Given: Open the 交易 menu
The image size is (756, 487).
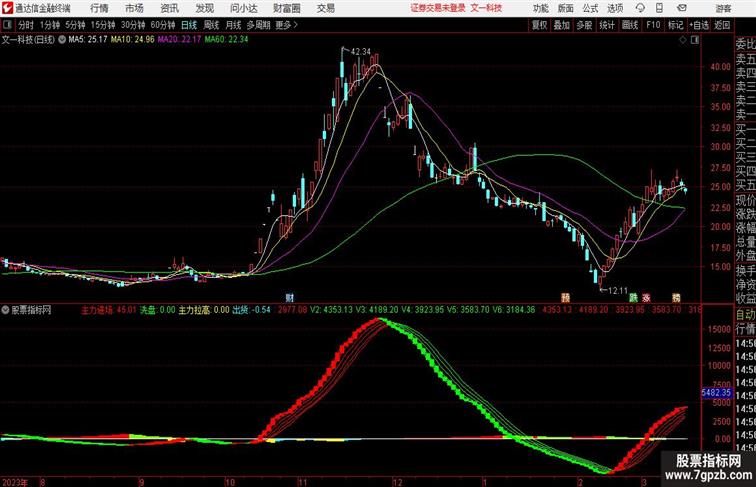Looking at the screenshot, I should pyautogui.click(x=325, y=8).
